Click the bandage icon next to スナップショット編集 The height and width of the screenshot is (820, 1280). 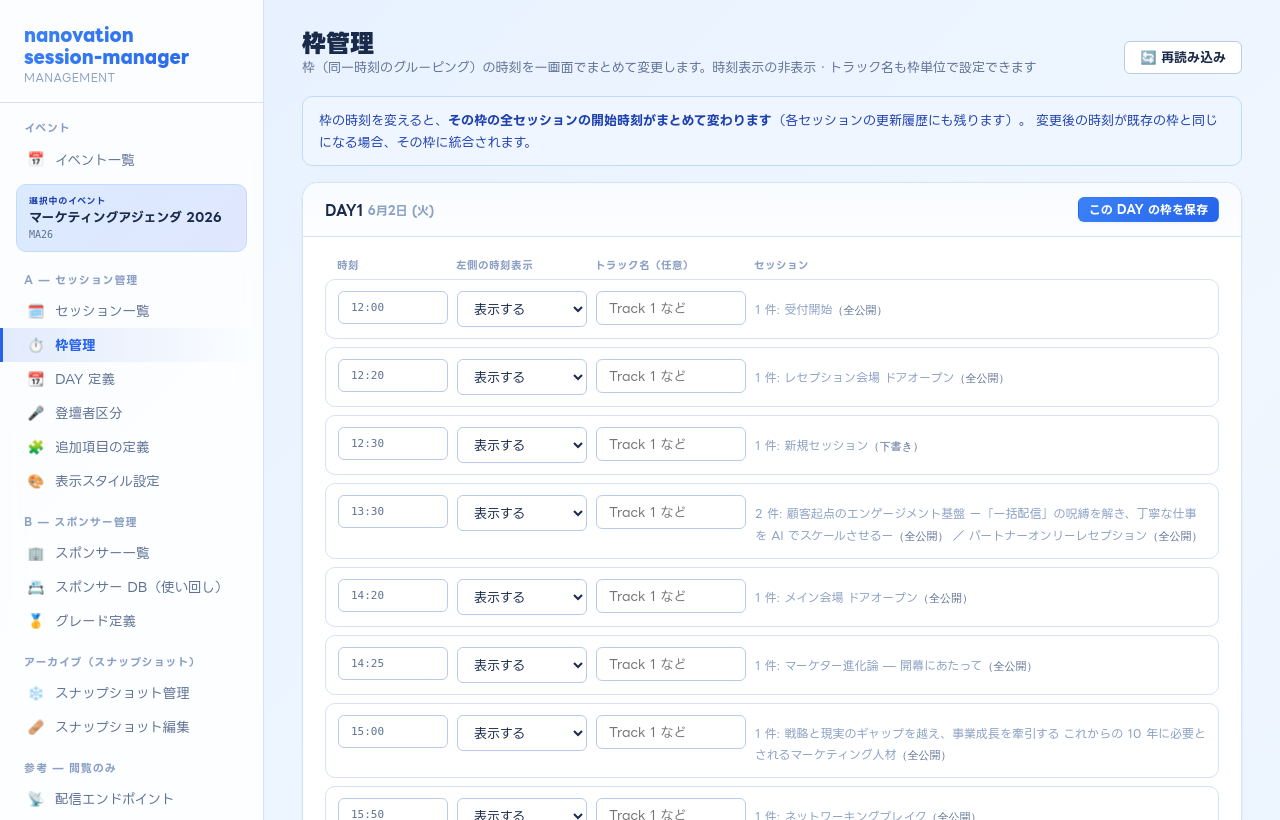click(x=36, y=727)
